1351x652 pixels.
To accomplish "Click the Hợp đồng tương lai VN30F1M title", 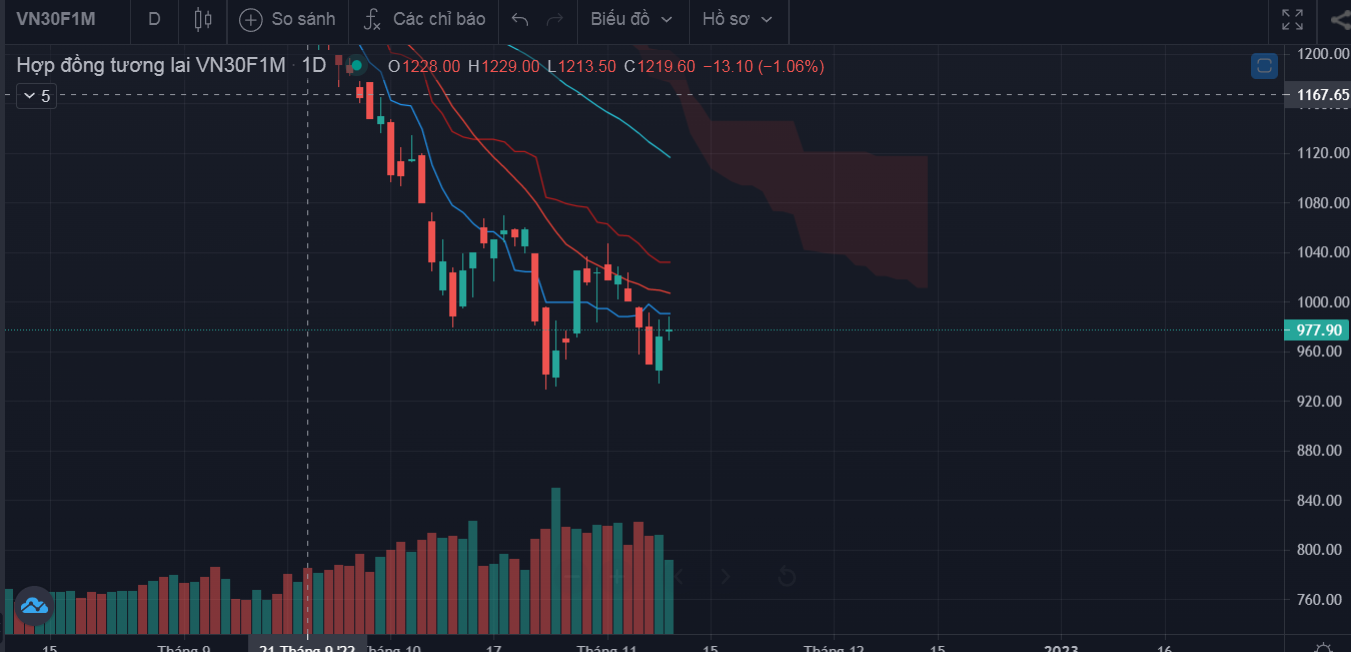I will [x=151, y=66].
